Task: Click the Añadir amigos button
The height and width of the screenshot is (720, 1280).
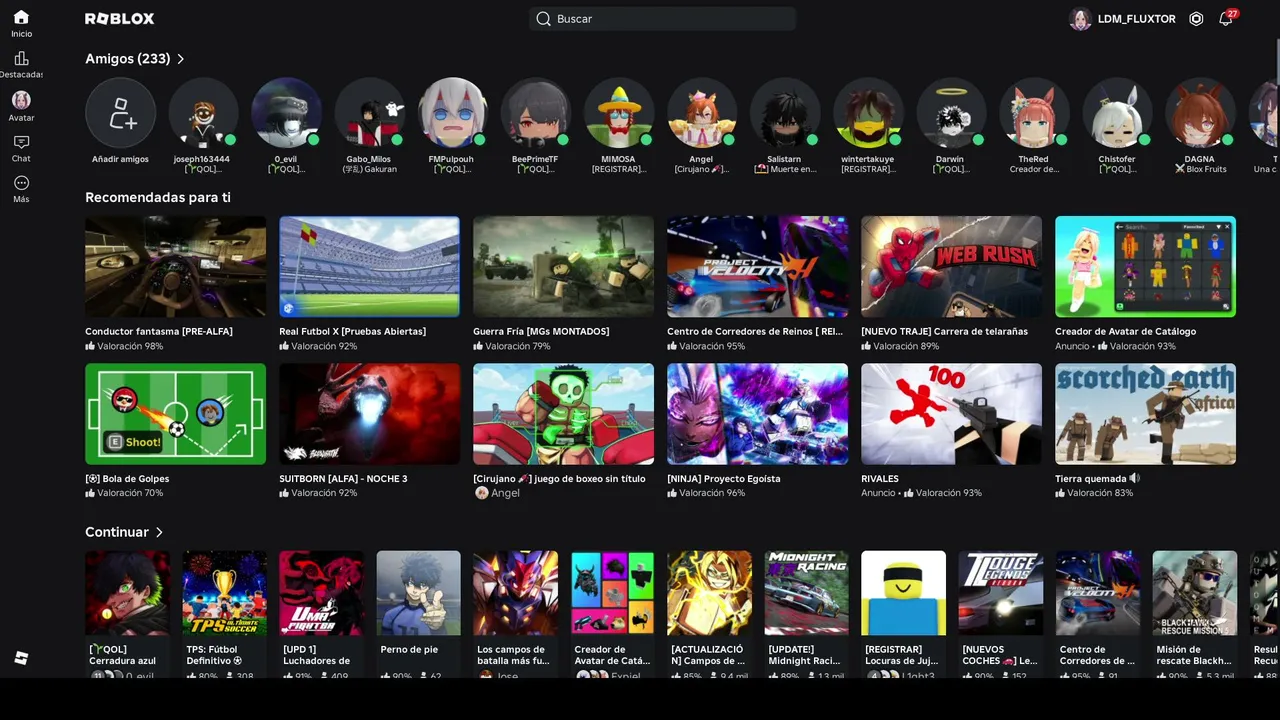Action: click(x=120, y=113)
